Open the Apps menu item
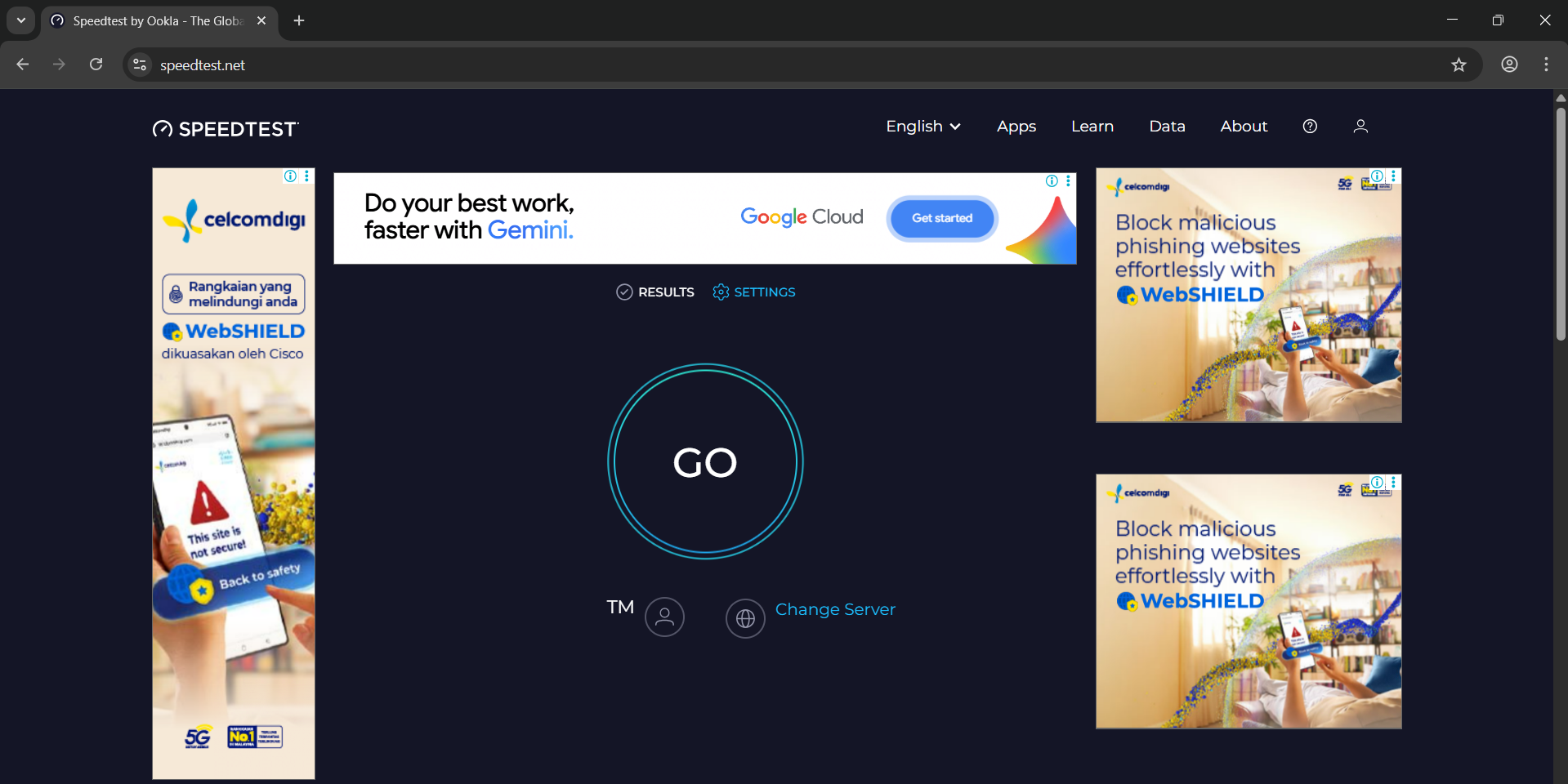Image resolution: width=1568 pixels, height=784 pixels. [1016, 127]
